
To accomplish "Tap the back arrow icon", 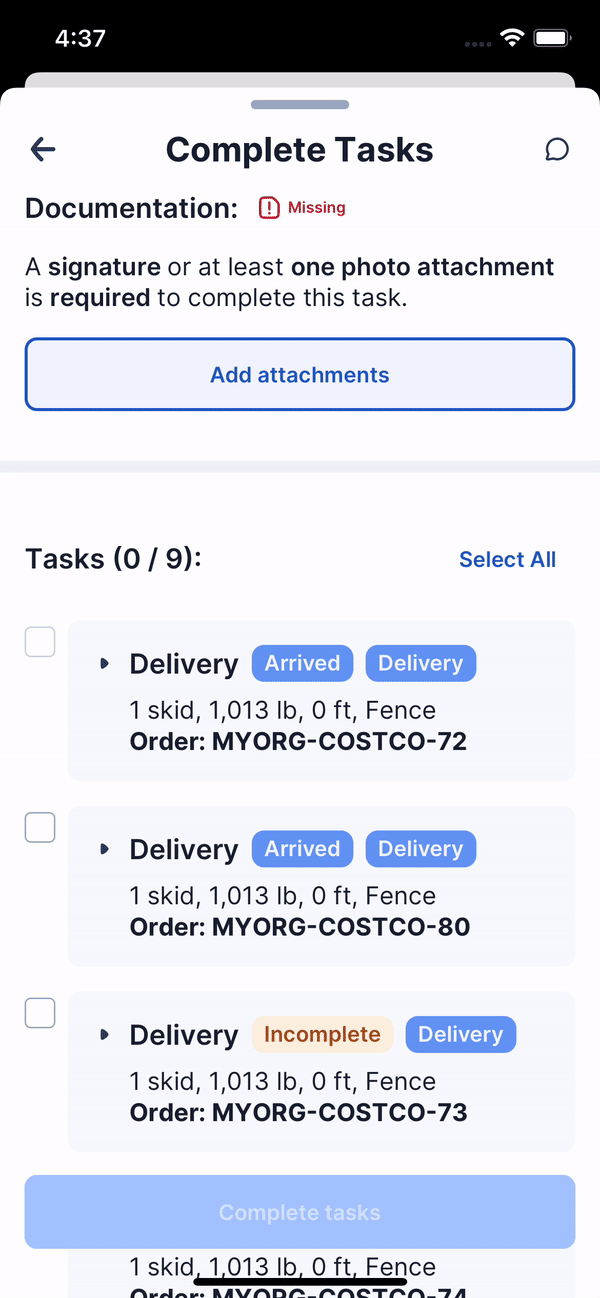I will (x=43, y=150).
